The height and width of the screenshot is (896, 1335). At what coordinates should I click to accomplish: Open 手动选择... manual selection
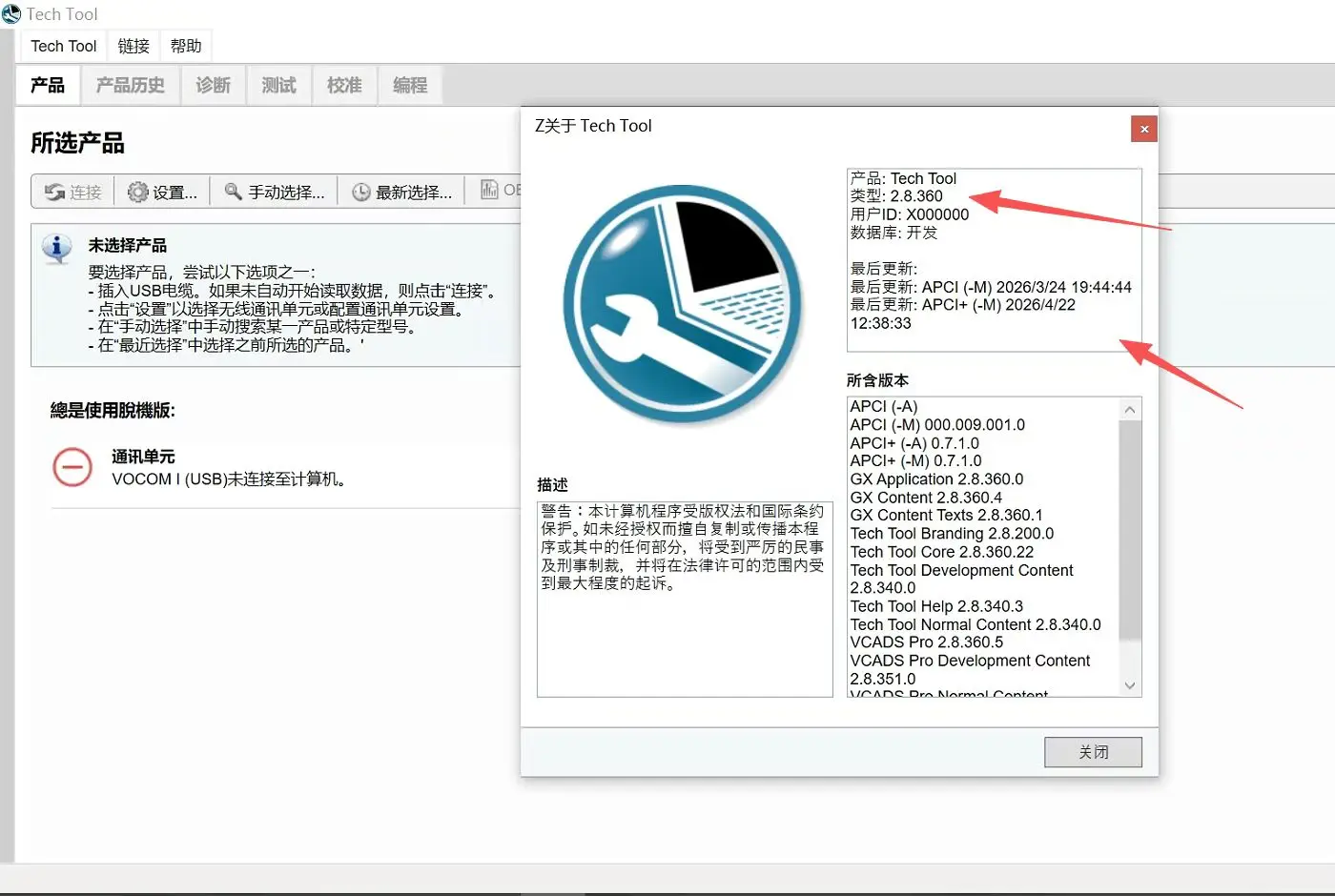(275, 192)
